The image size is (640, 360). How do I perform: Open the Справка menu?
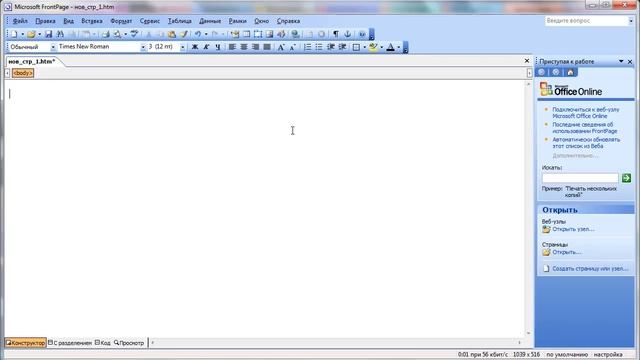289,21
